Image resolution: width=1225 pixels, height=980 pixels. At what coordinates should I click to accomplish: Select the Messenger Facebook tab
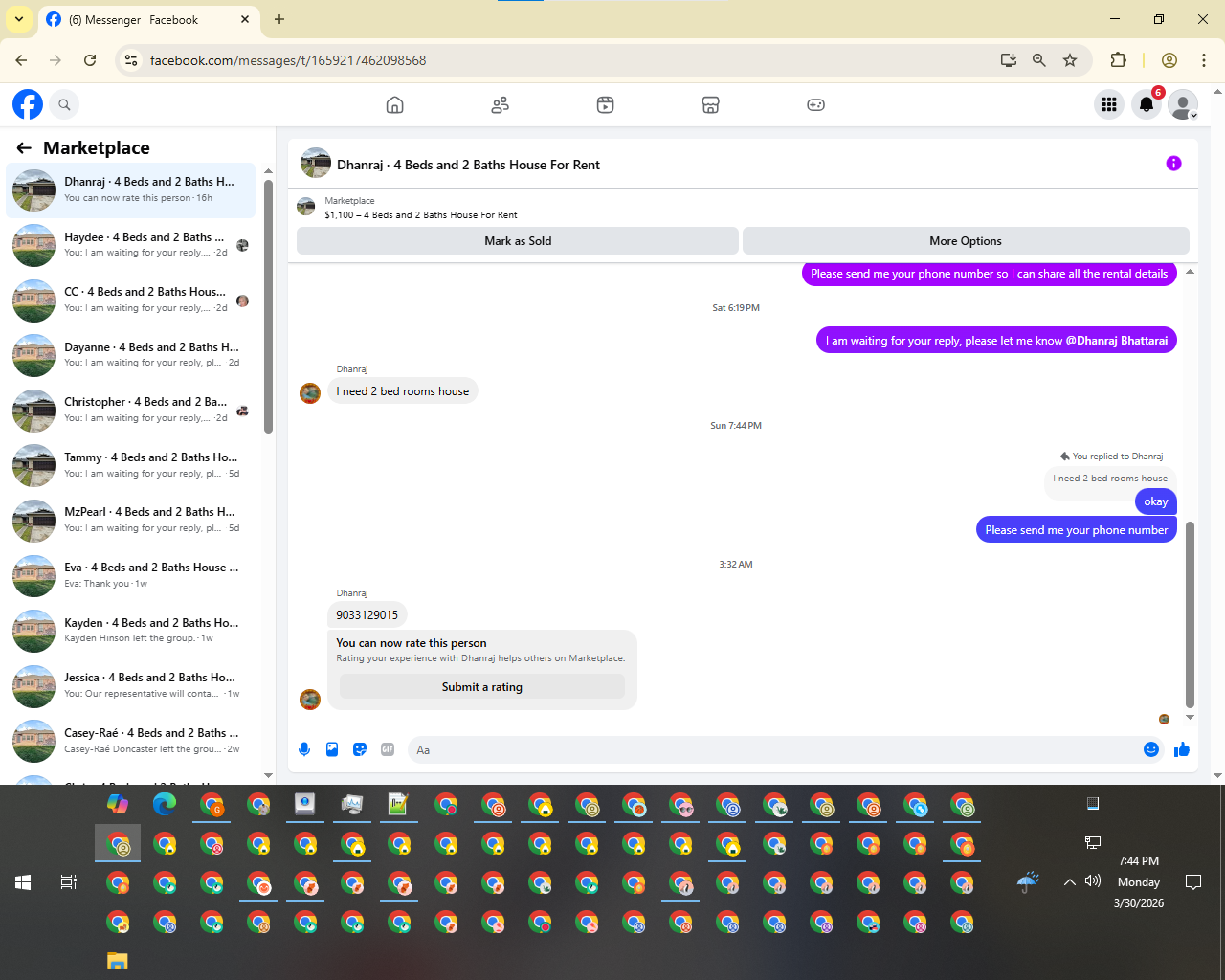[148, 19]
